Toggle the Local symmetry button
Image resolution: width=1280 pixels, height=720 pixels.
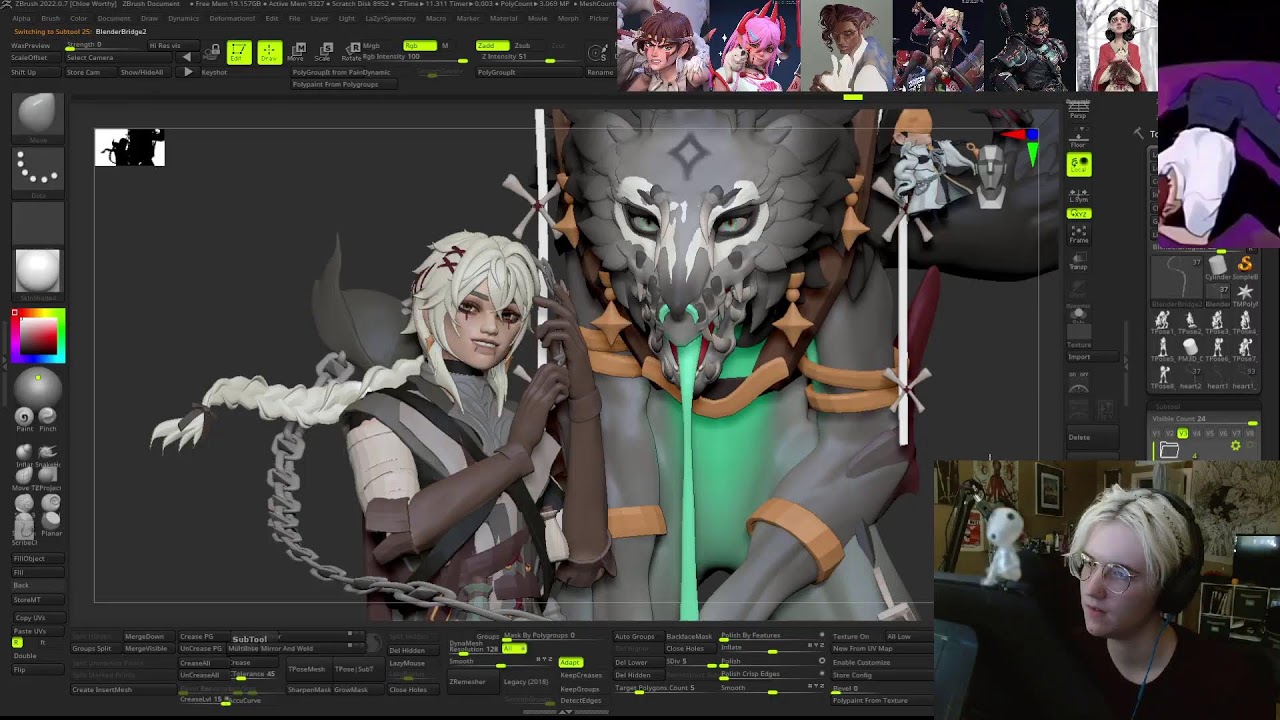click(1078, 165)
